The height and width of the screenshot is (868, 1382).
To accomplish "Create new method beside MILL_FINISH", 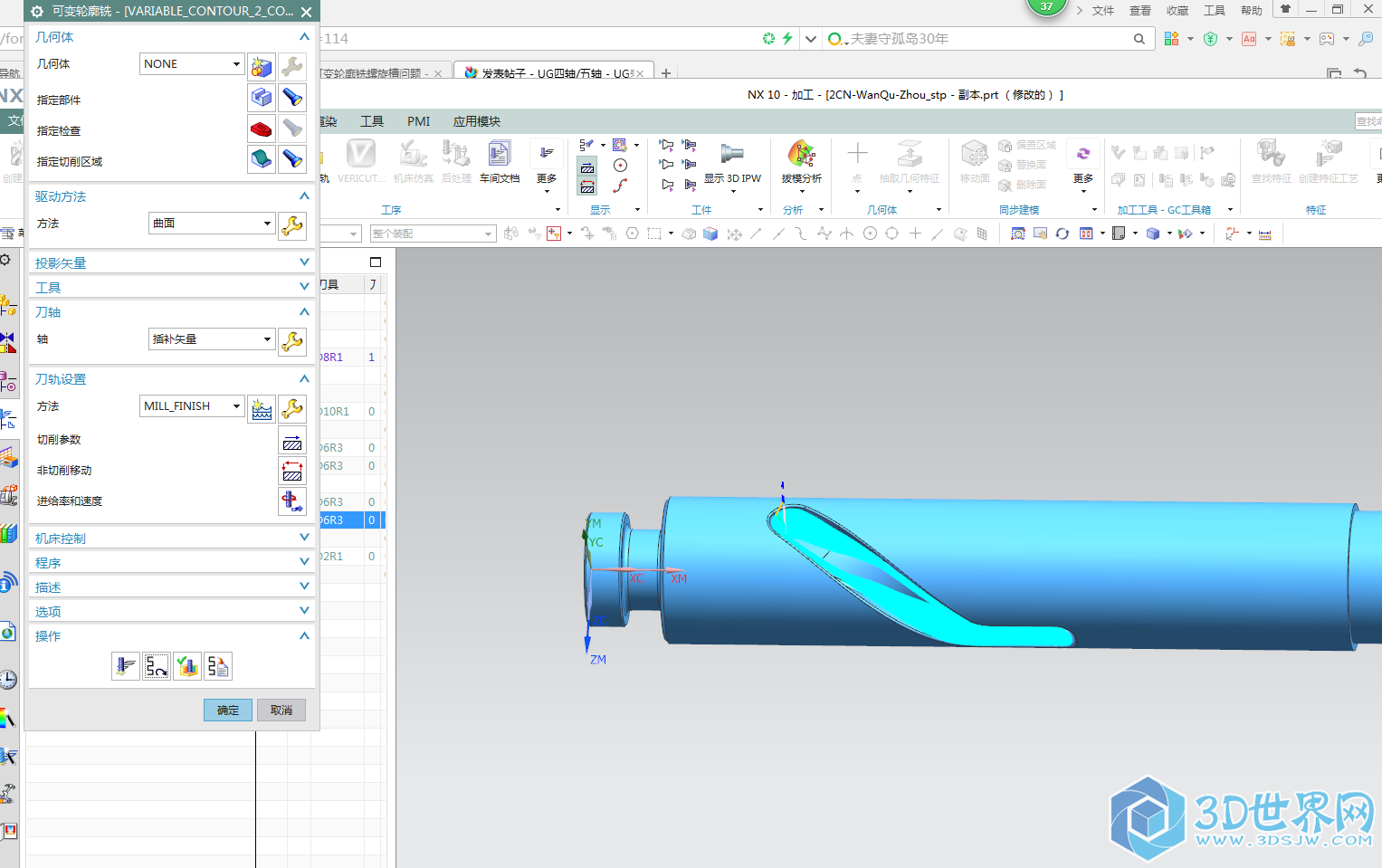I will 262,408.
